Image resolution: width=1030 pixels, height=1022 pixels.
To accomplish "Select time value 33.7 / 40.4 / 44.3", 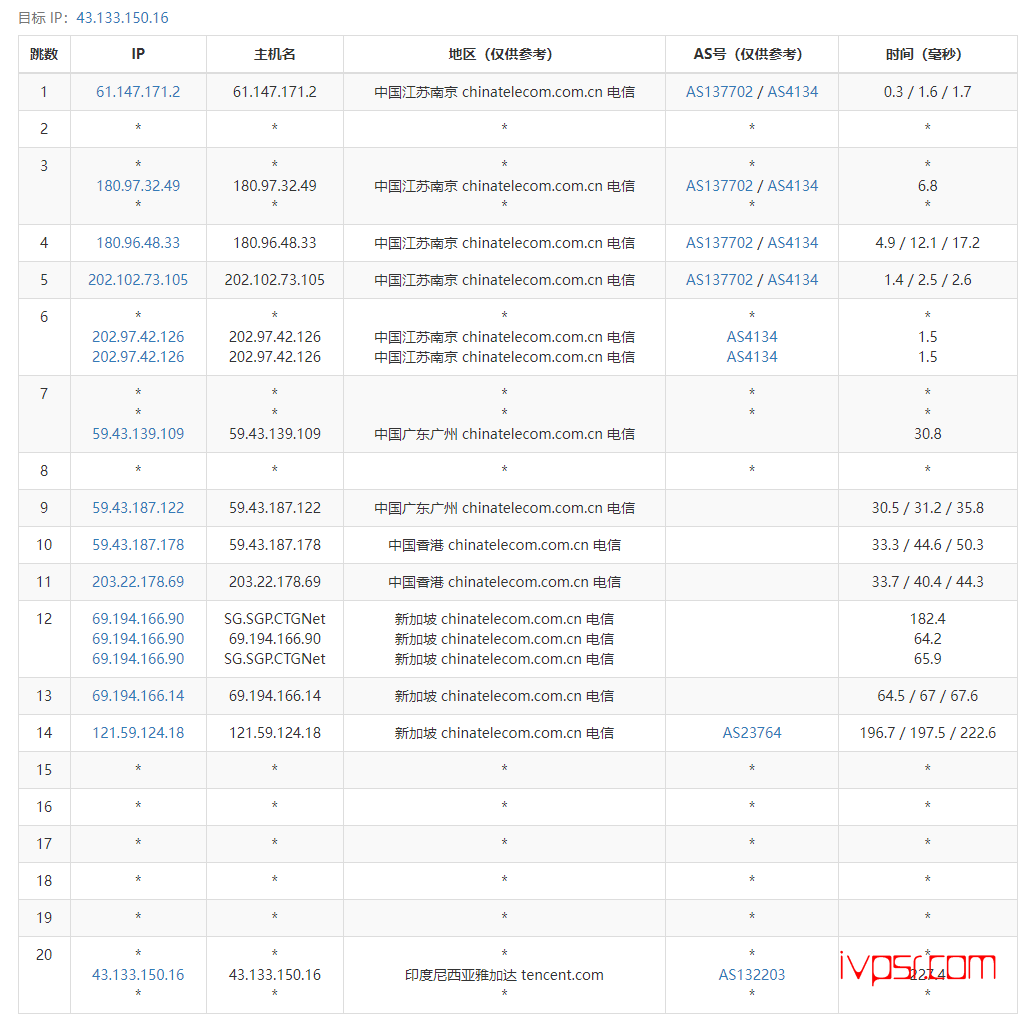I will [x=928, y=582].
